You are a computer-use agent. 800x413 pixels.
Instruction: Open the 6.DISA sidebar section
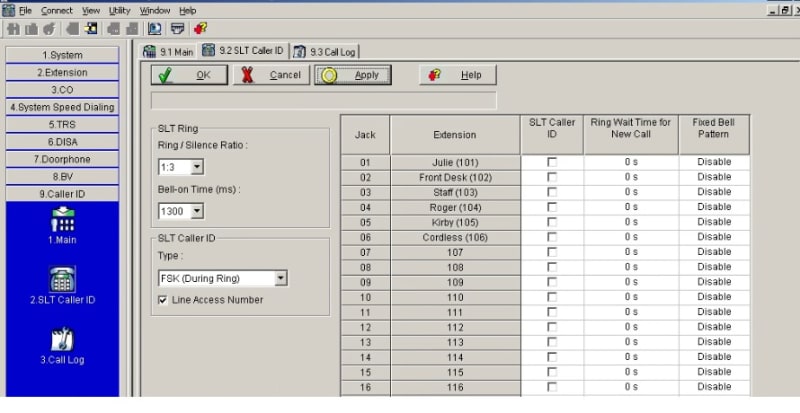[x=62, y=142]
